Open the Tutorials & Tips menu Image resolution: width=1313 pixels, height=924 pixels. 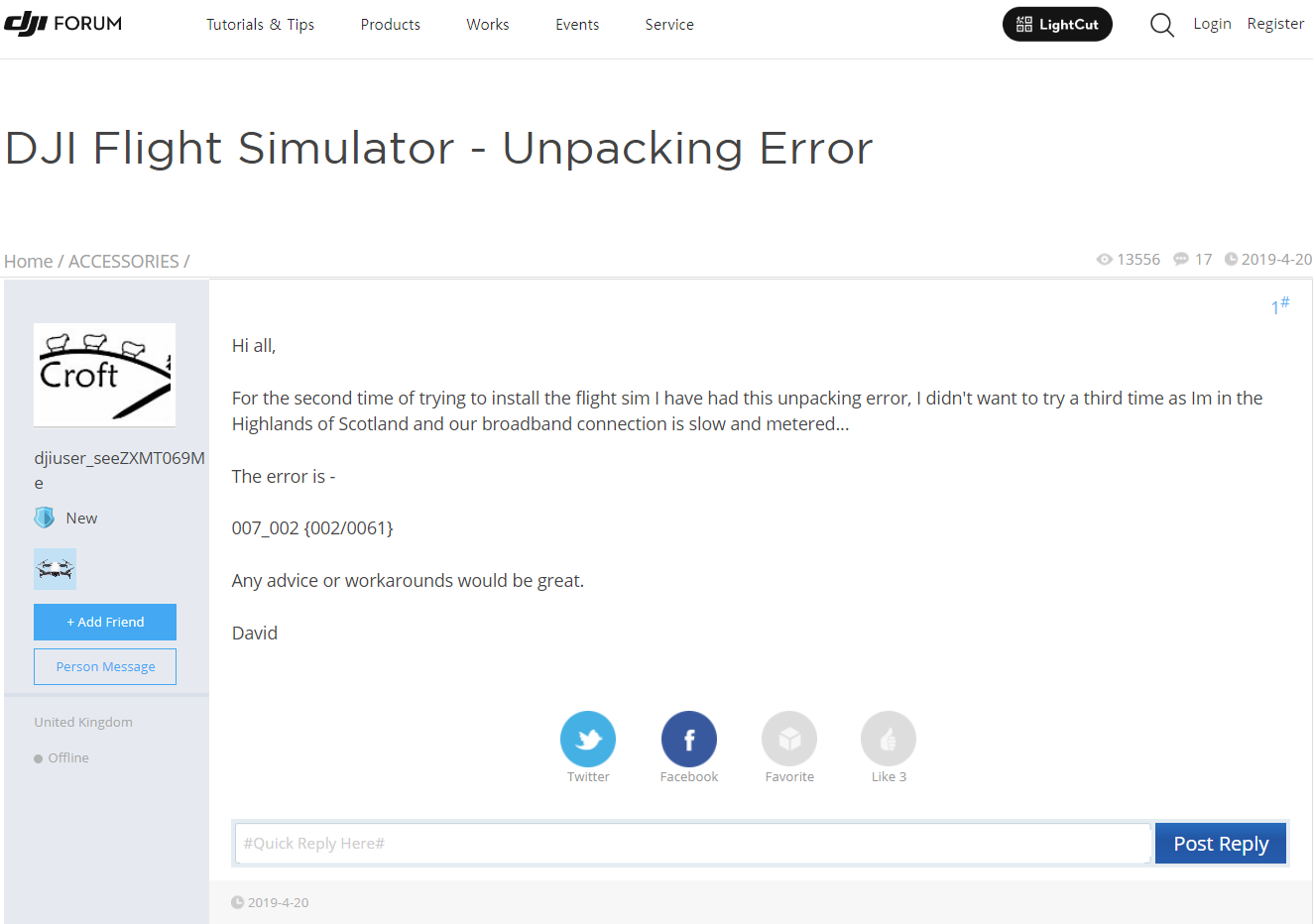(260, 25)
